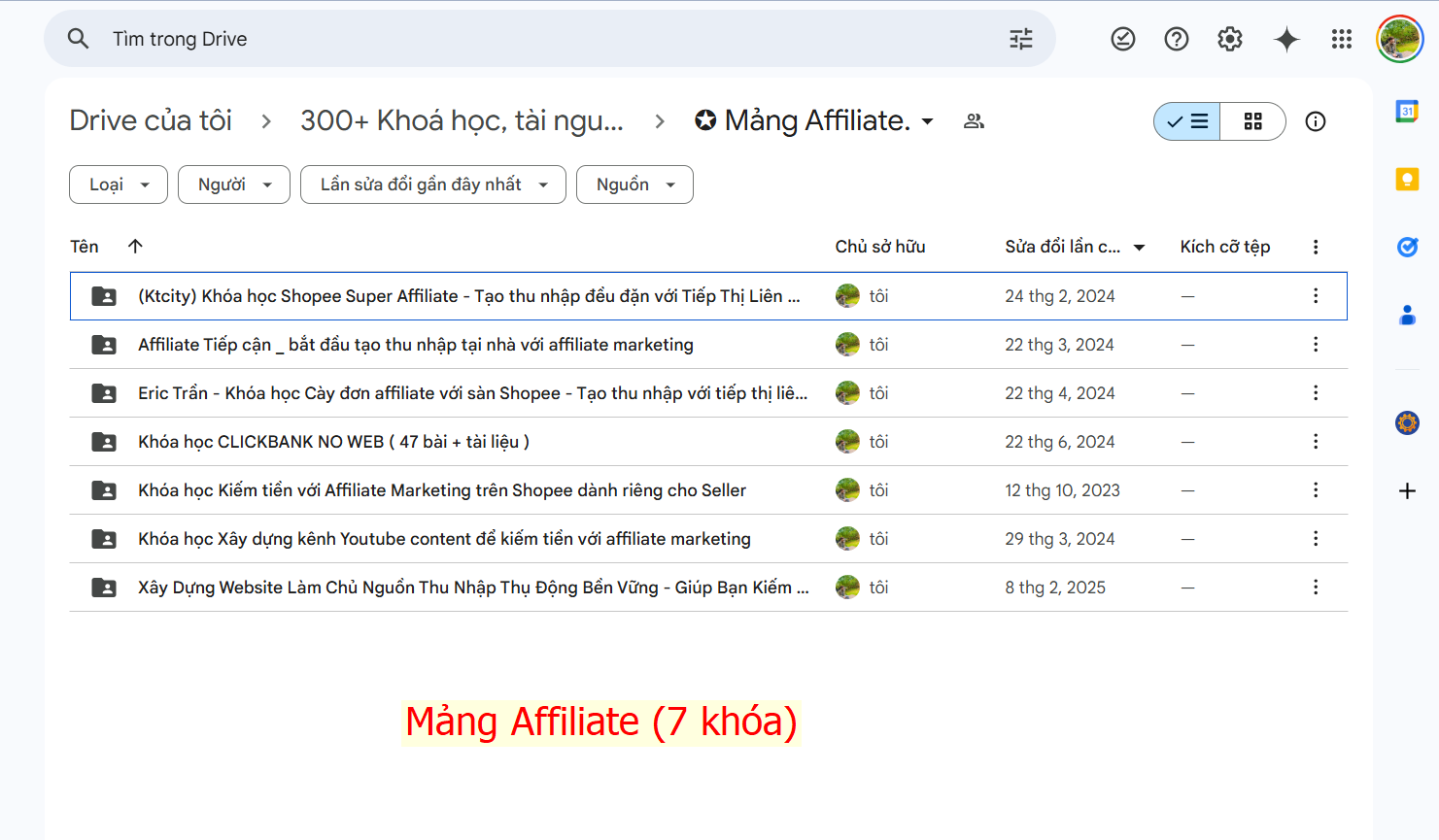The image size is (1439, 840).
Task: Switch to list layout view
Action: click(x=1187, y=121)
